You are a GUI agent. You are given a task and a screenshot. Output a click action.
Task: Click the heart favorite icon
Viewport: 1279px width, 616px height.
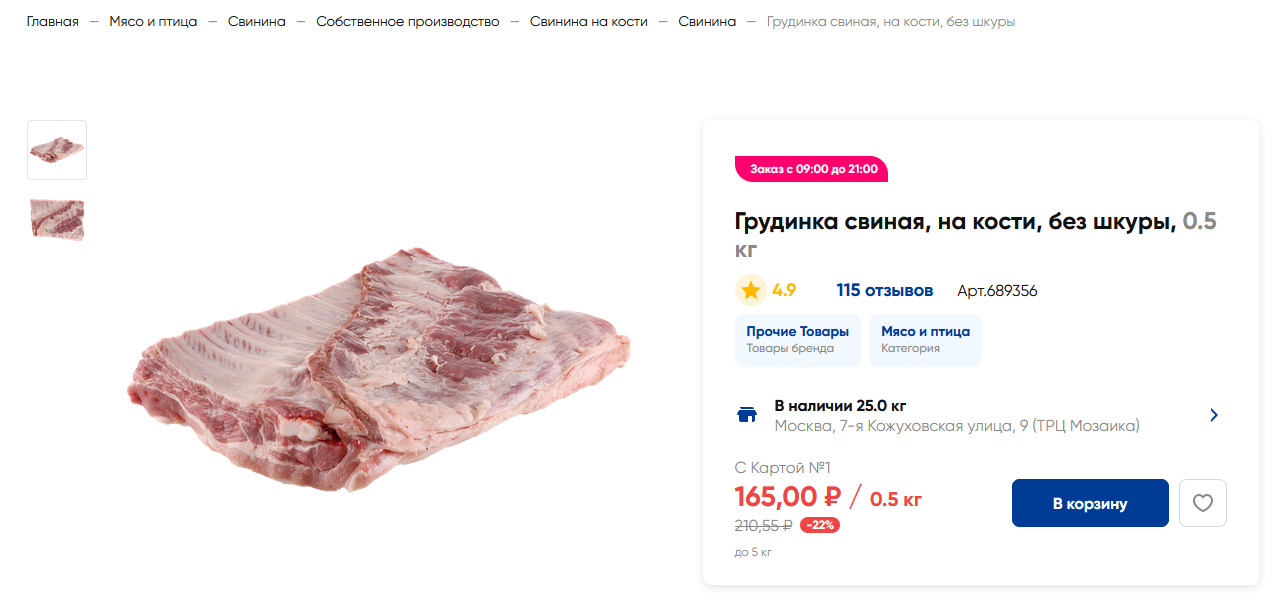(x=1202, y=503)
